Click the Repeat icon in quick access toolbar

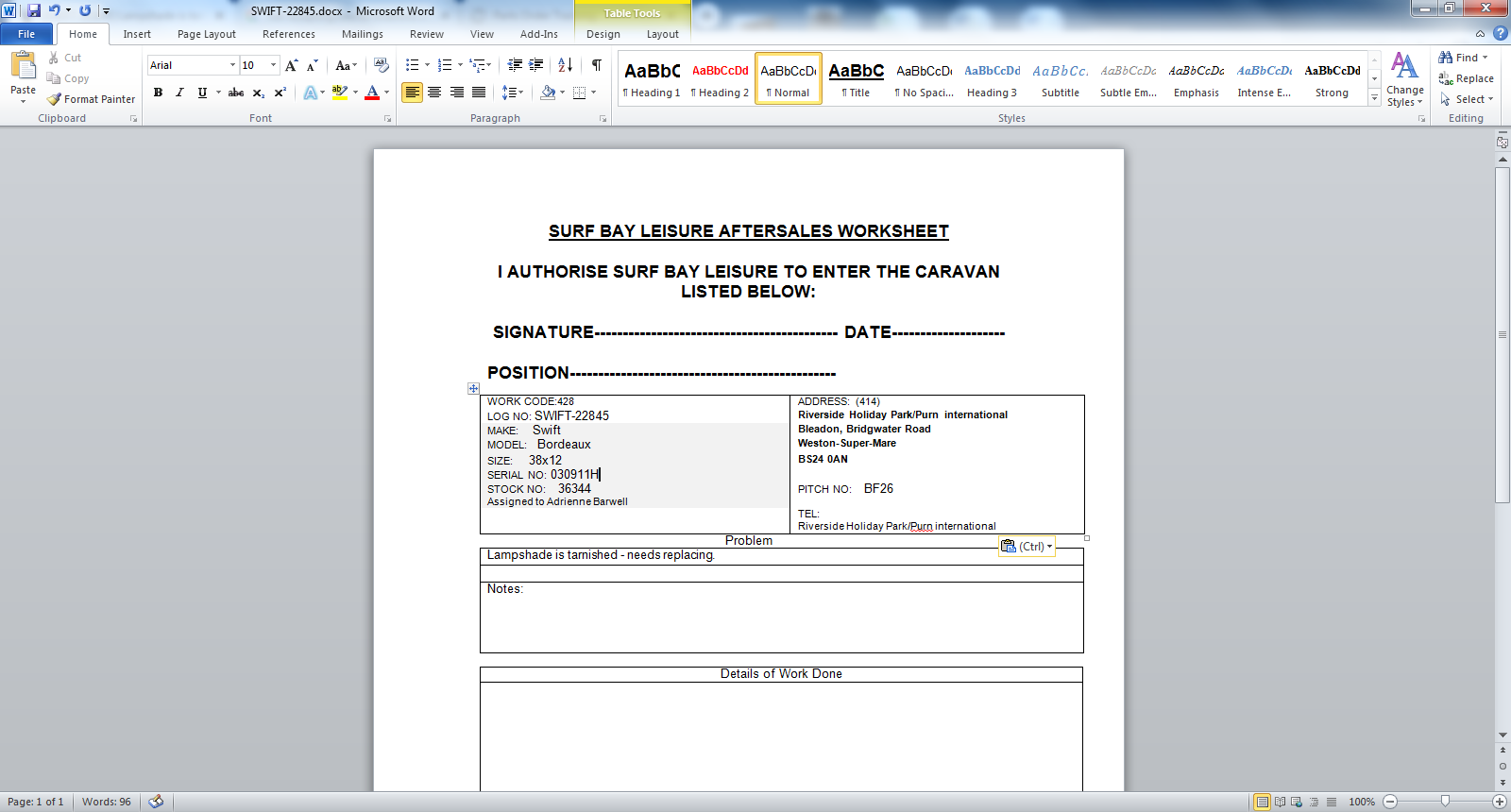point(85,10)
